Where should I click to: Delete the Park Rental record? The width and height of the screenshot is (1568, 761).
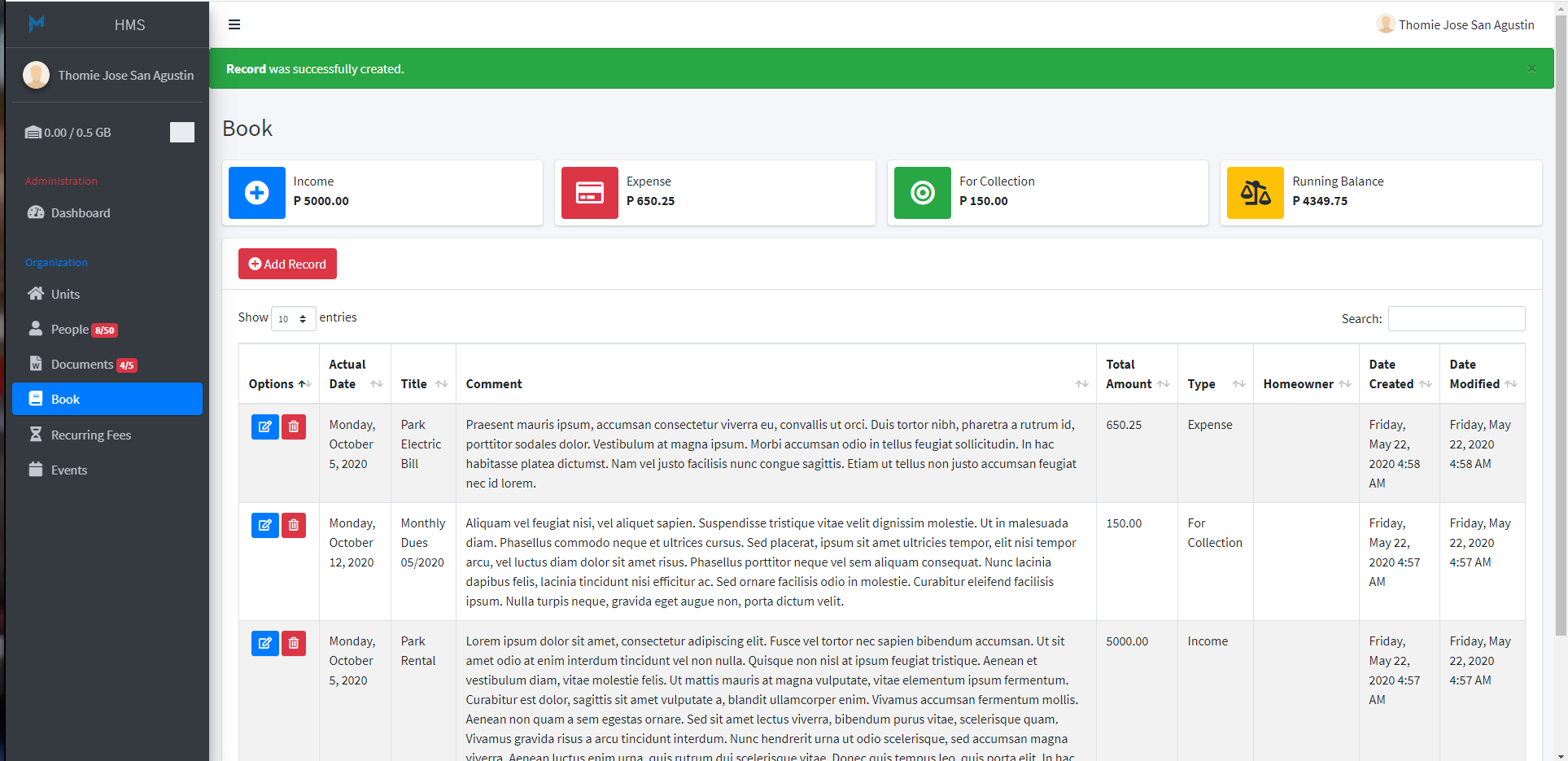pos(294,643)
